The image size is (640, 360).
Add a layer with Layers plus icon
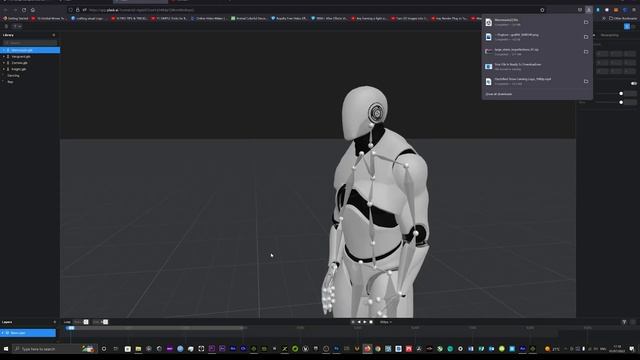[54, 322]
